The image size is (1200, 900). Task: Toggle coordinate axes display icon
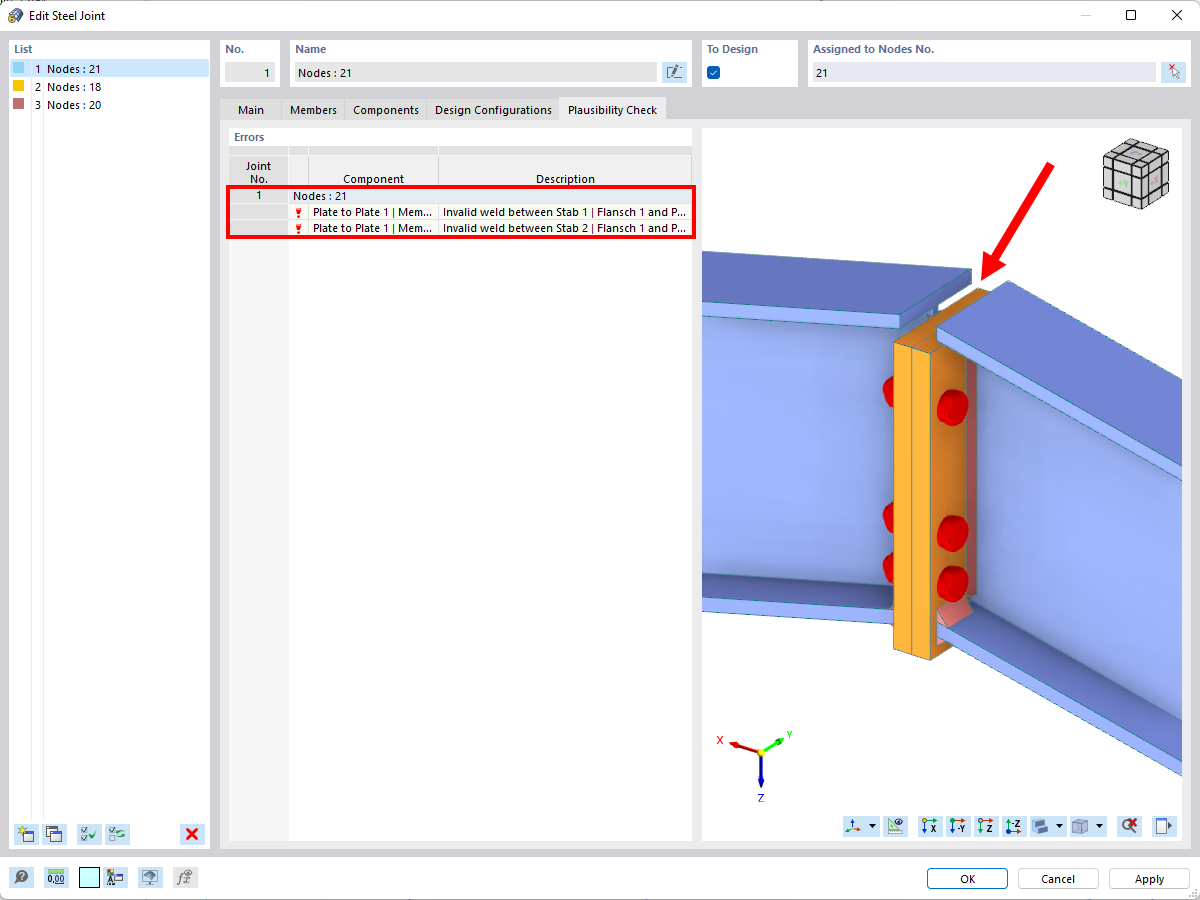pyautogui.click(x=854, y=826)
